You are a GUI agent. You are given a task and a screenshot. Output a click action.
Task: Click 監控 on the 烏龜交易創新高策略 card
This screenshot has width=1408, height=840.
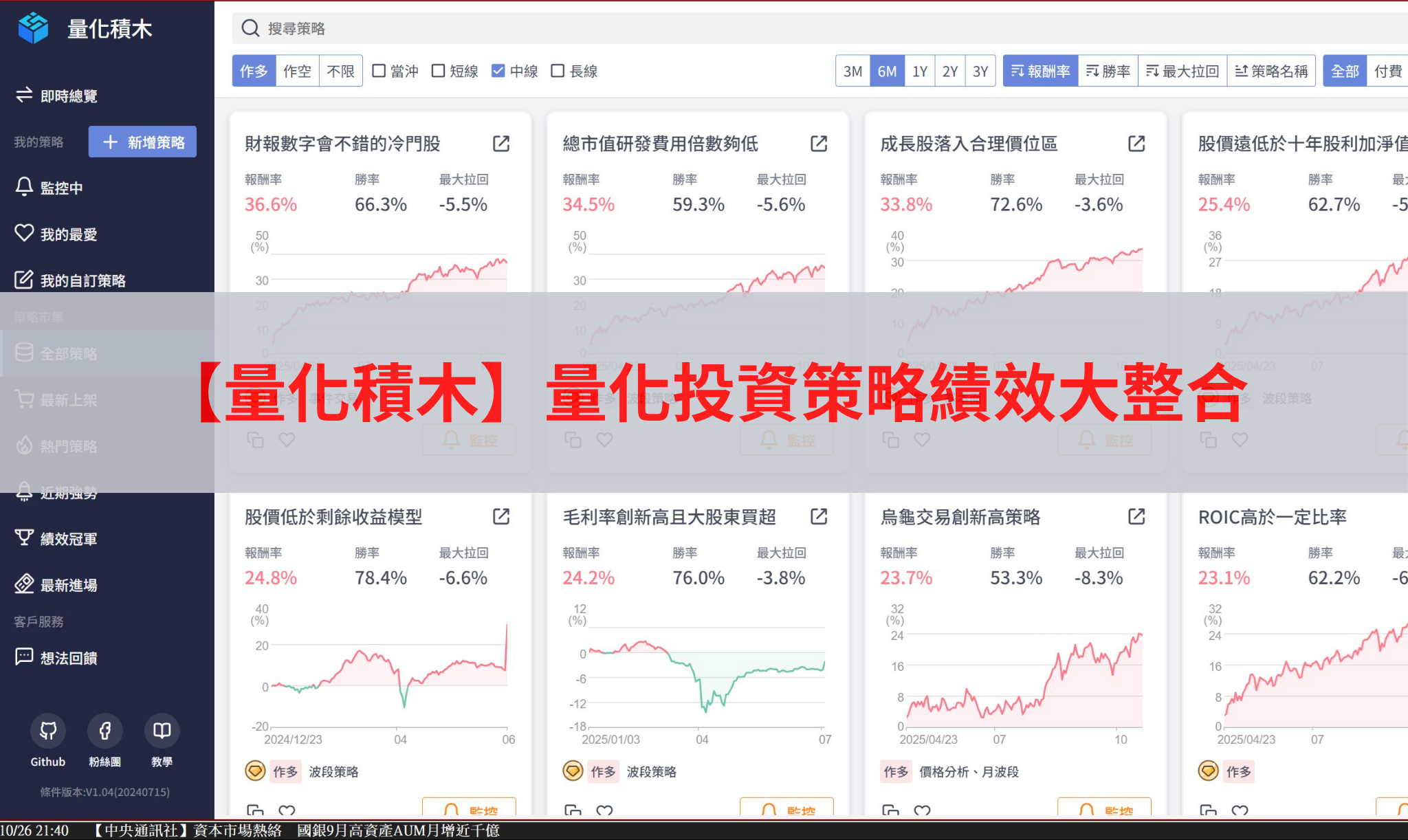tap(1104, 811)
